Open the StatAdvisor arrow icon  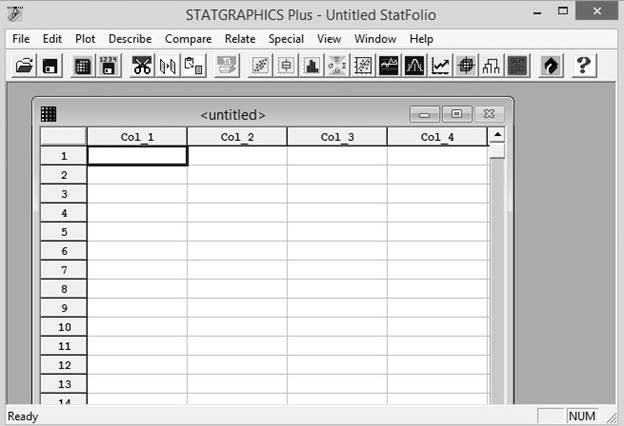point(551,65)
